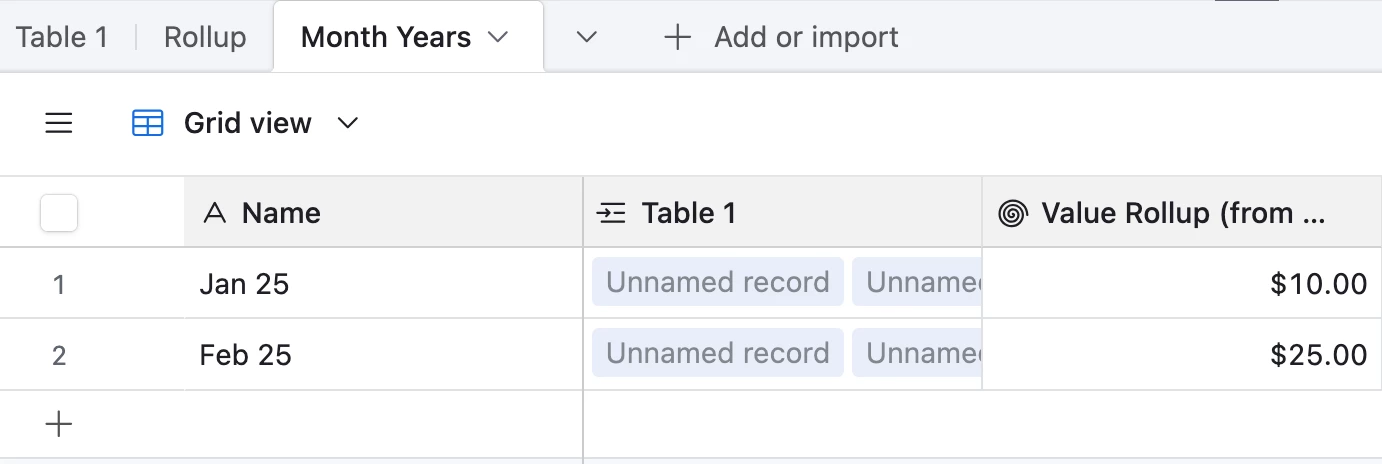The image size is (1382, 464).
Task: Open the views sidebar hamburger icon
Action: tap(59, 124)
